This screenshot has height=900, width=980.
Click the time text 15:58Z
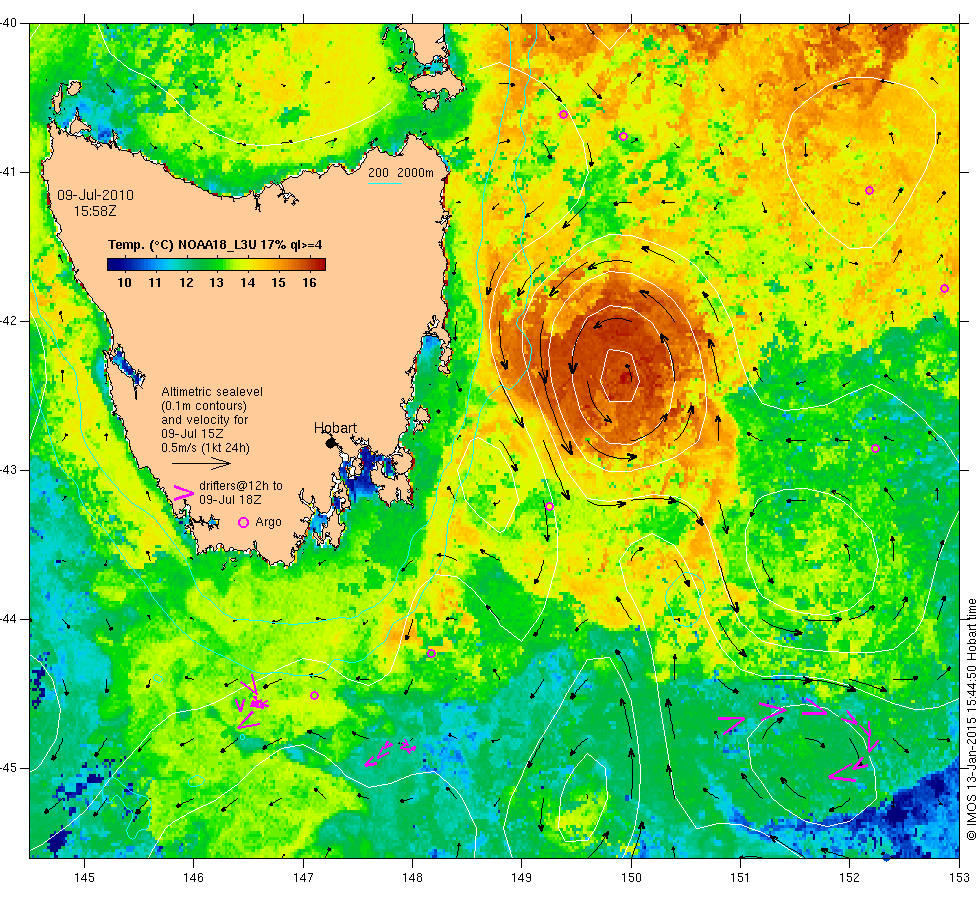pos(95,211)
